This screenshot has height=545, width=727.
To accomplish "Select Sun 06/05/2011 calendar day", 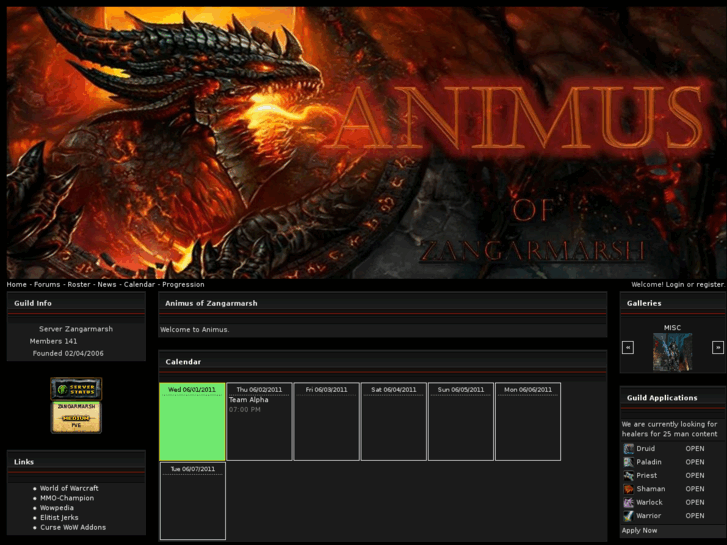I will click(461, 421).
